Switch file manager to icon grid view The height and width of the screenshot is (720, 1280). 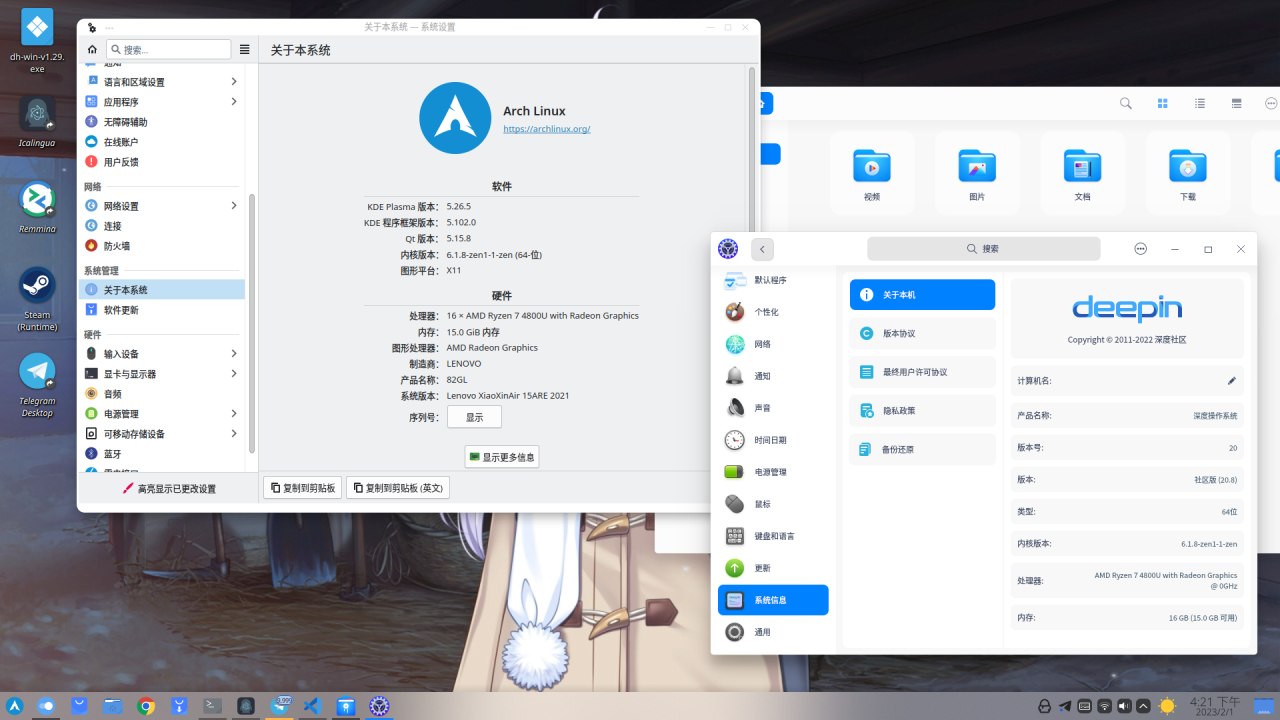[1162, 103]
